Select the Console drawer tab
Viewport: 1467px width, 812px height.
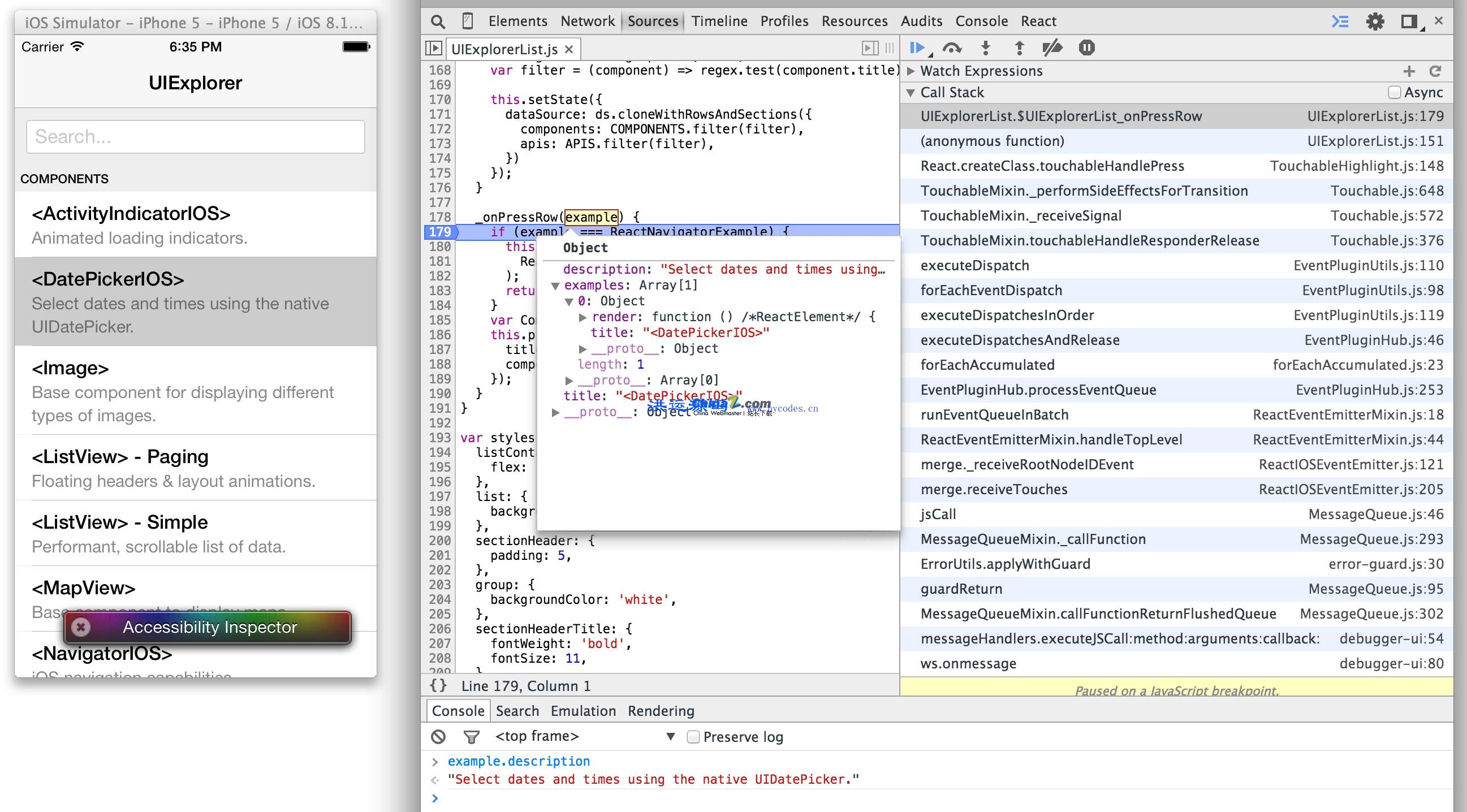coord(458,711)
